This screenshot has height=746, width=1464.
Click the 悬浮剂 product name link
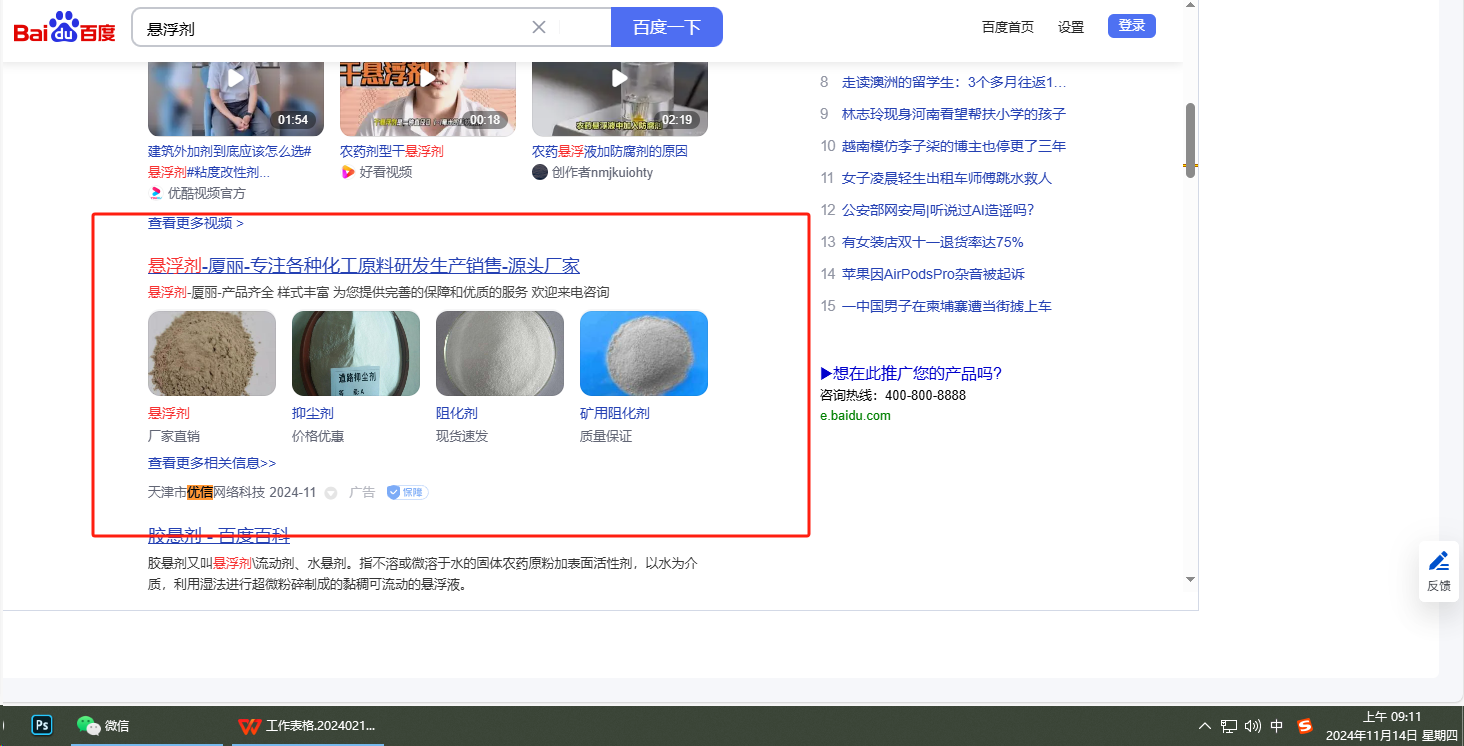click(169, 413)
